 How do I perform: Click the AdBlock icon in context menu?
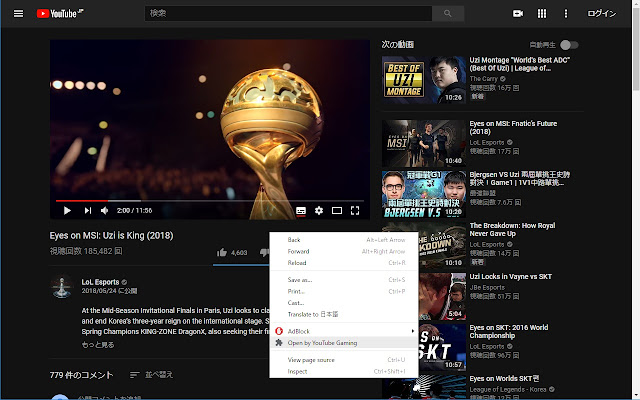tap(279, 331)
